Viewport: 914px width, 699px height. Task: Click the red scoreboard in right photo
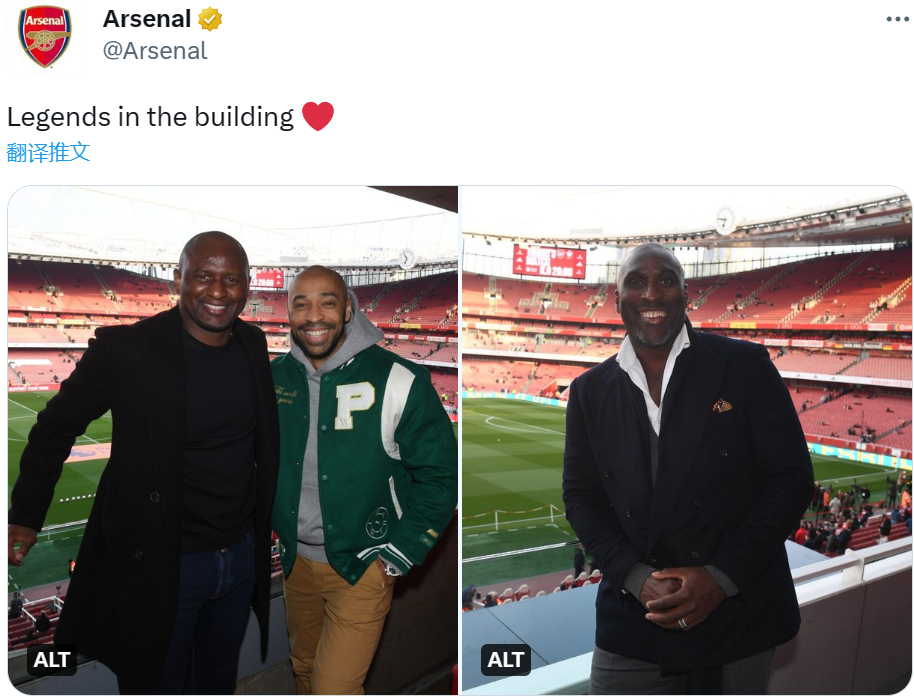point(549,262)
